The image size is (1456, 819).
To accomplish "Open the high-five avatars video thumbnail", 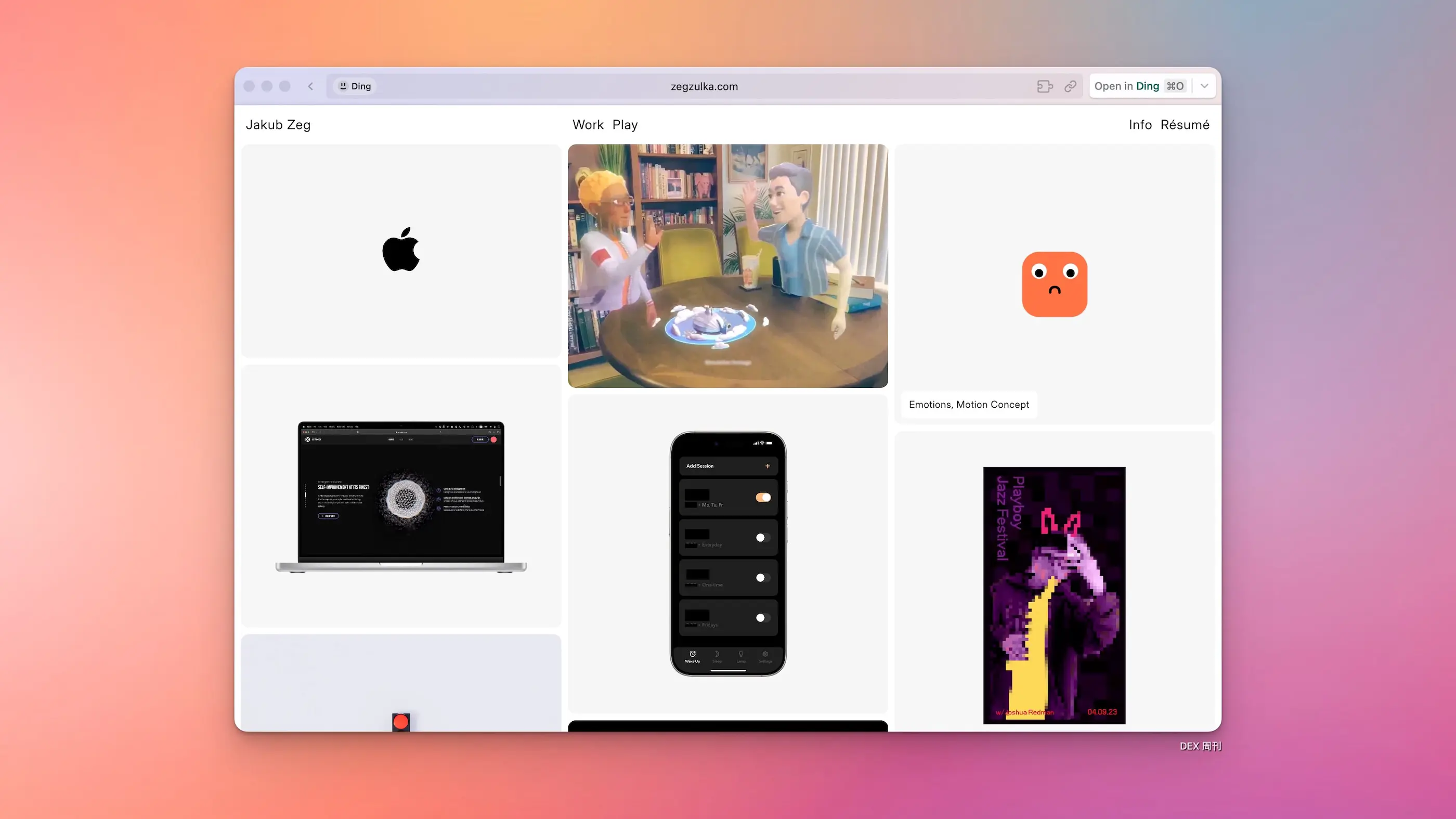I will pyautogui.click(x=727, y=266).
